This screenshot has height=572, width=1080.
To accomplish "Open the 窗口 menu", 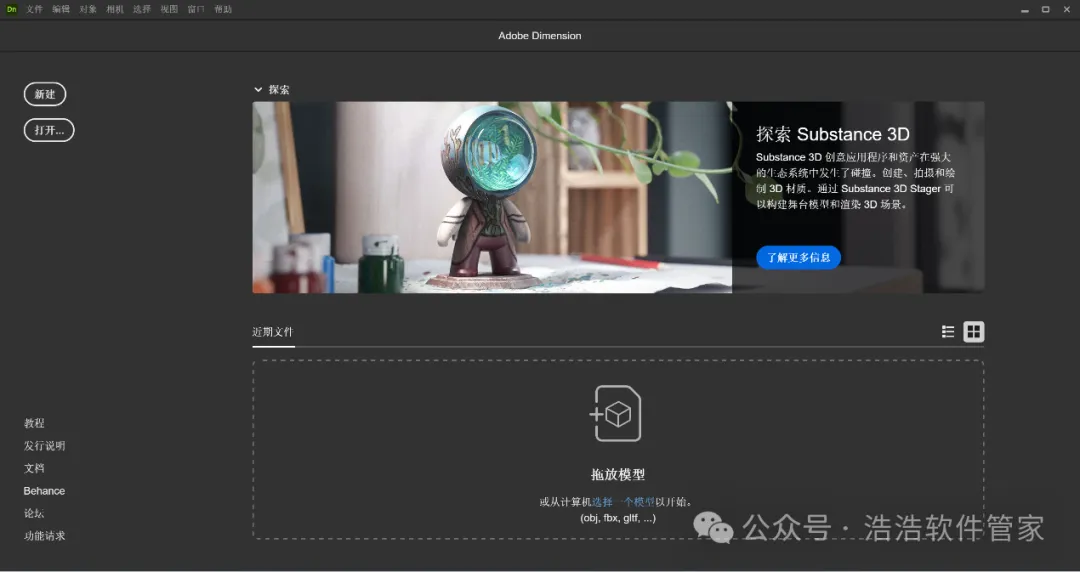I will pos(196,9).
